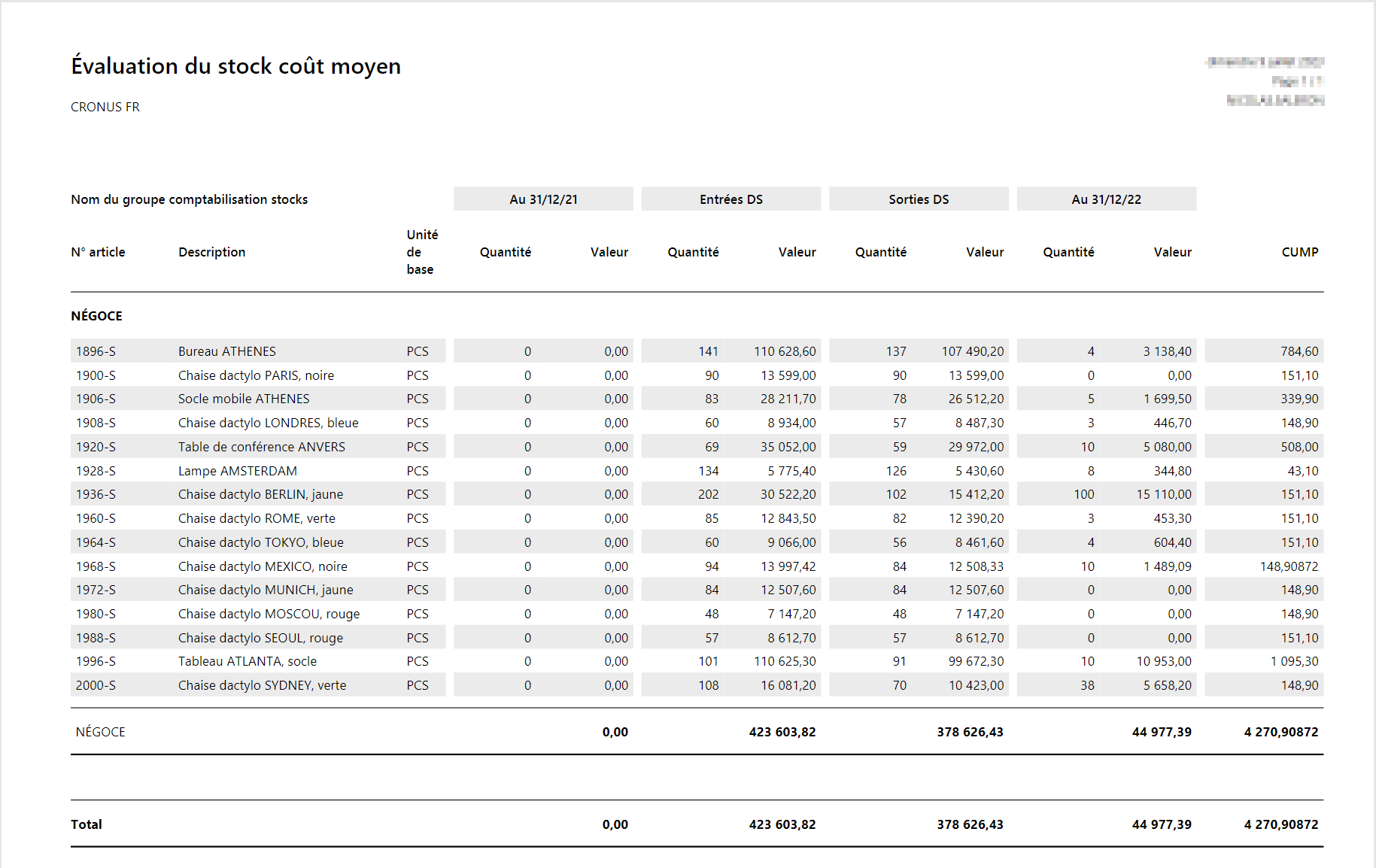Click the 'Au 31/12/21' column group header
Screen dimensions: 1376x868
(543, 199)
